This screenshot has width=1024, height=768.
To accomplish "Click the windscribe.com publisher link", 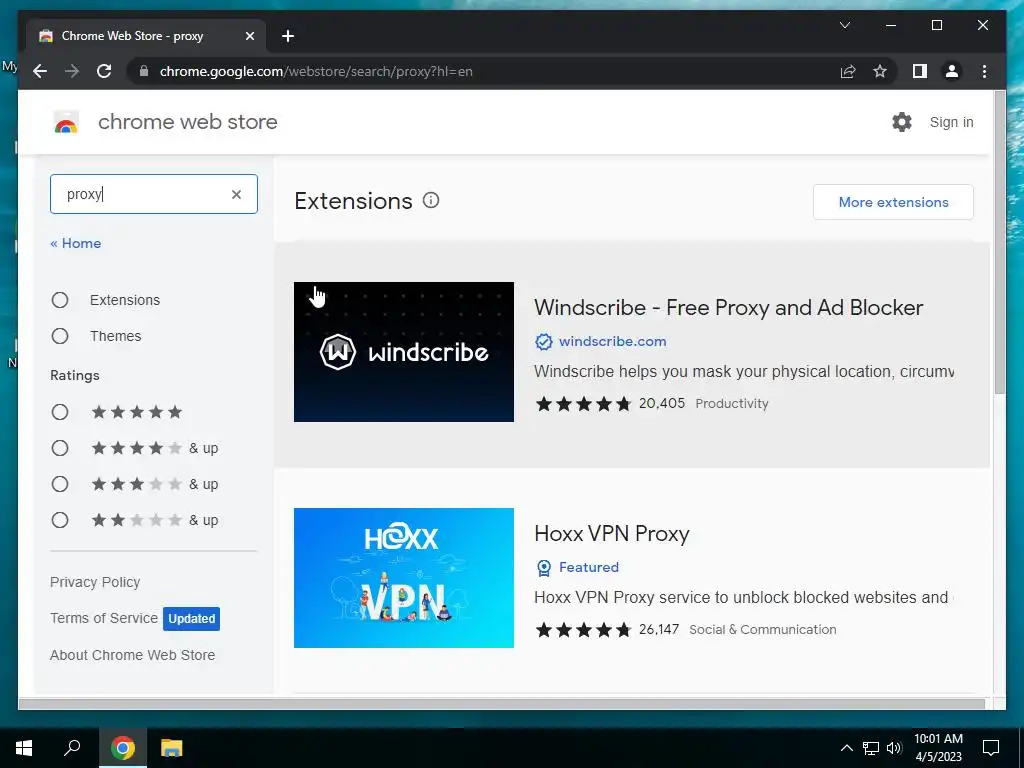I will click(613, 341).
